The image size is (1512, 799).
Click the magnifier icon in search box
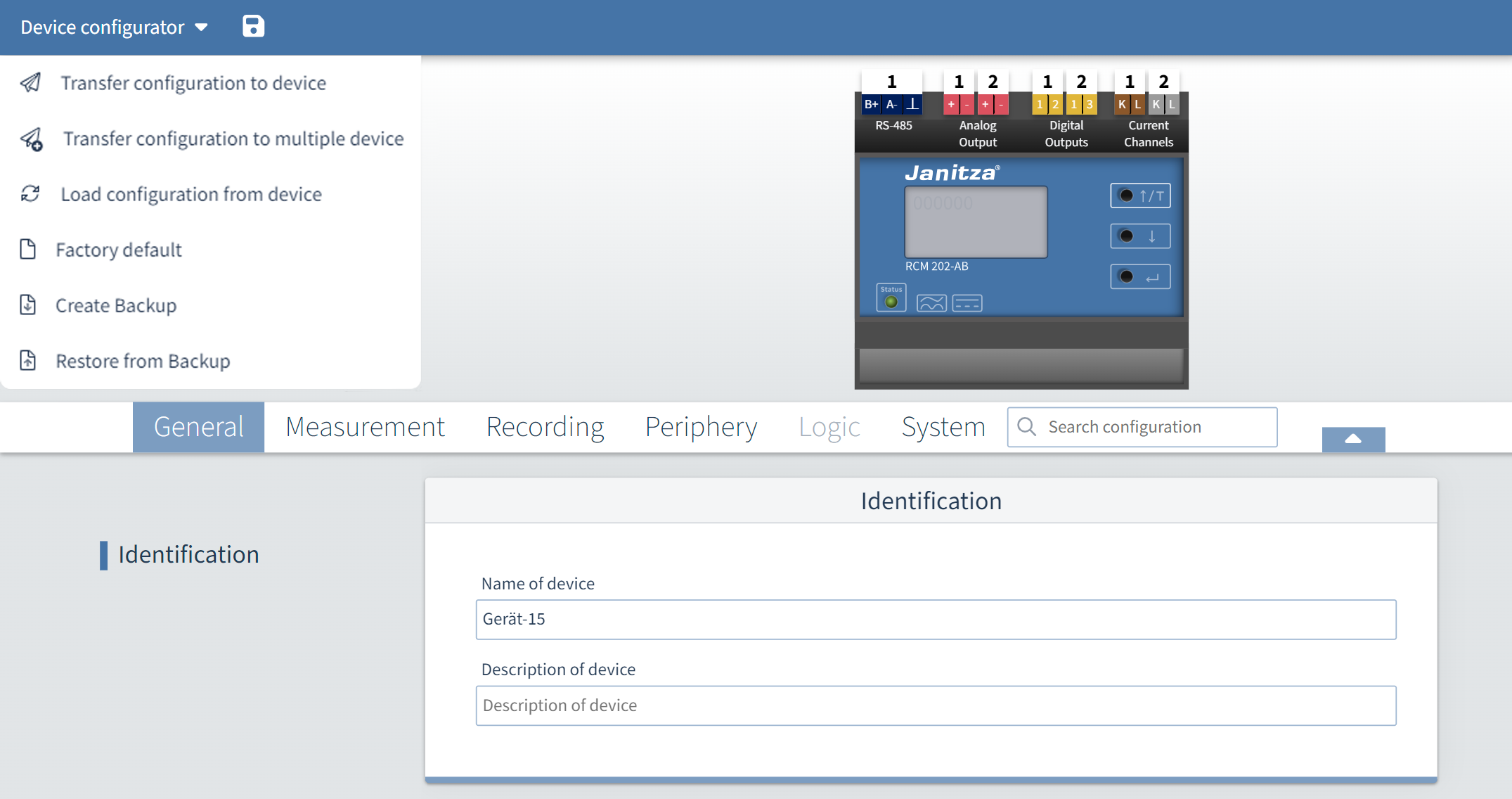pos(1026,427)
